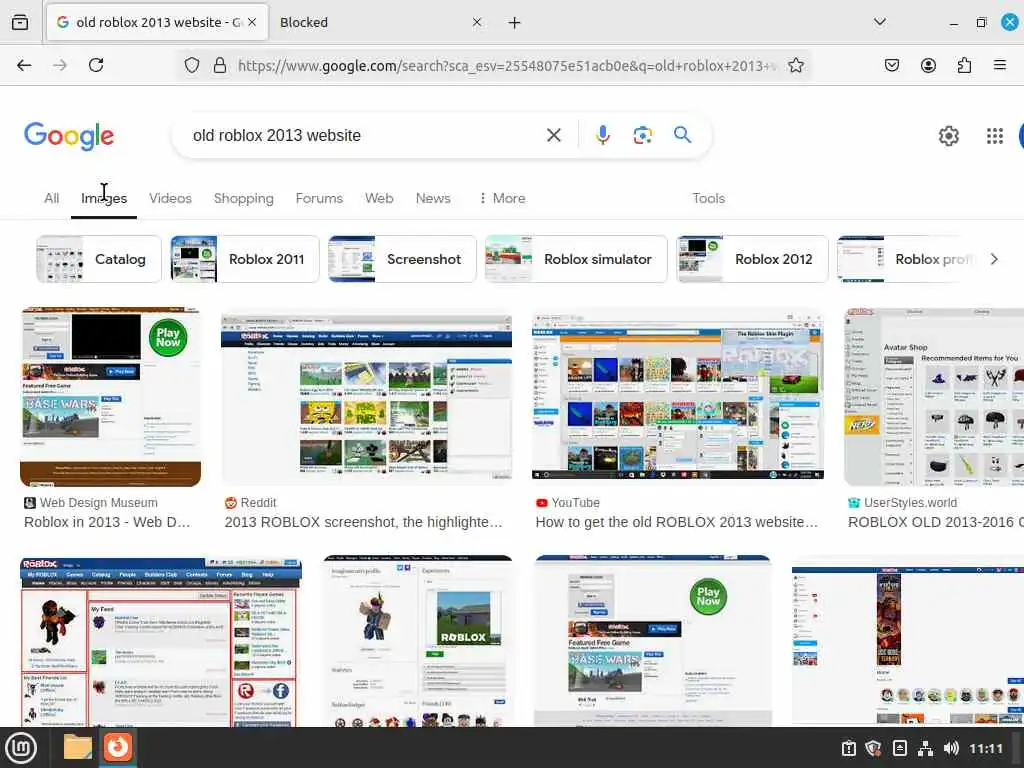Clear the search box with X
The width and height of the screenshot is (1024, 768).
click(554, 135)
